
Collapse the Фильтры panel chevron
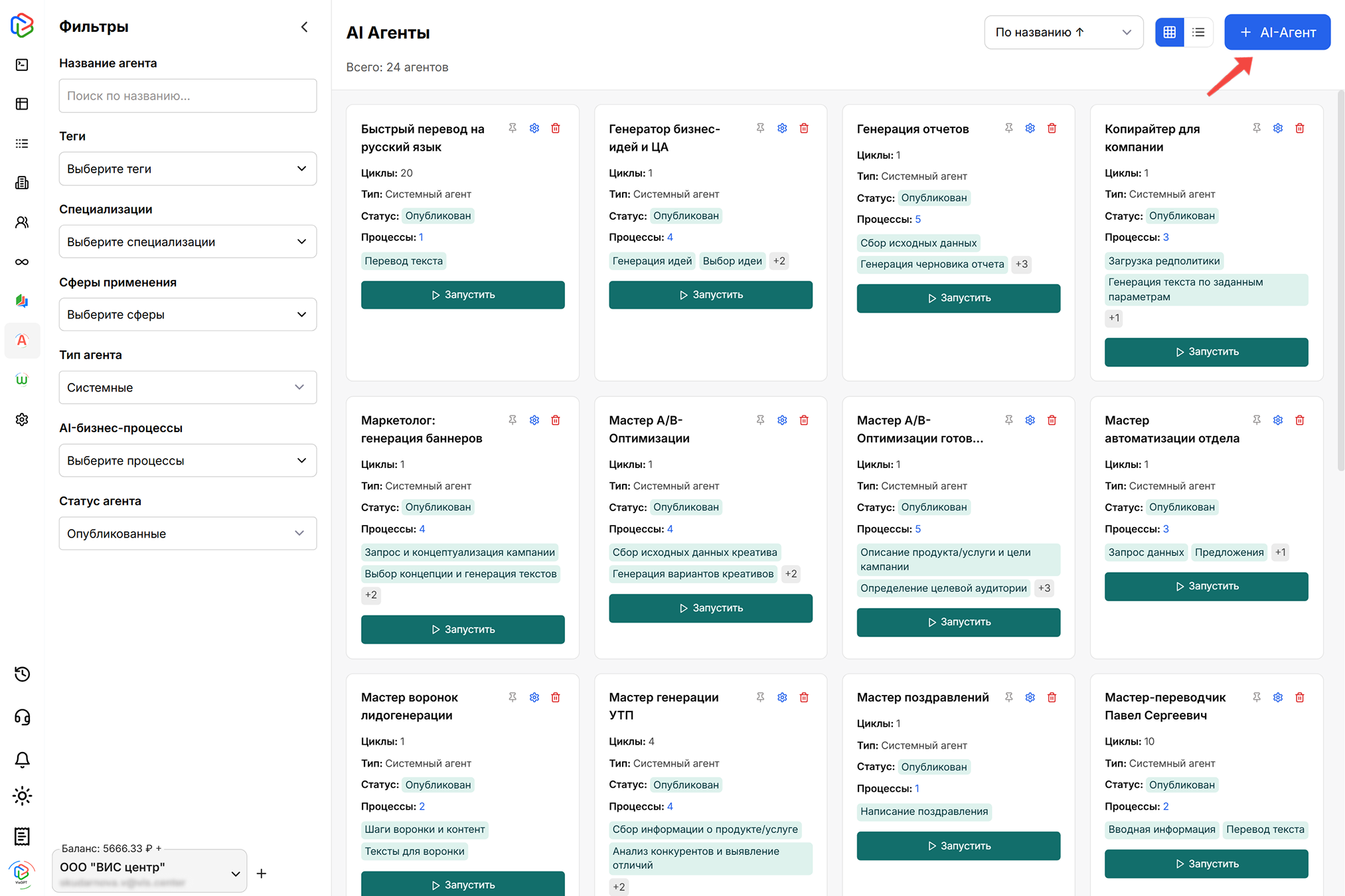[304, 27]
